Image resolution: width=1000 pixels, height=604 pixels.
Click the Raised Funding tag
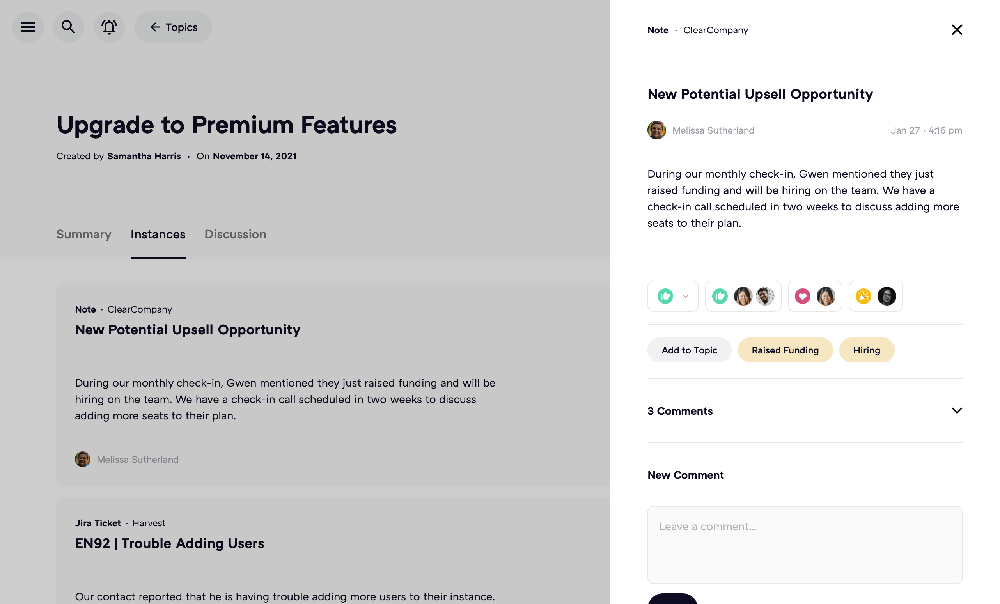tap(785, 350)
